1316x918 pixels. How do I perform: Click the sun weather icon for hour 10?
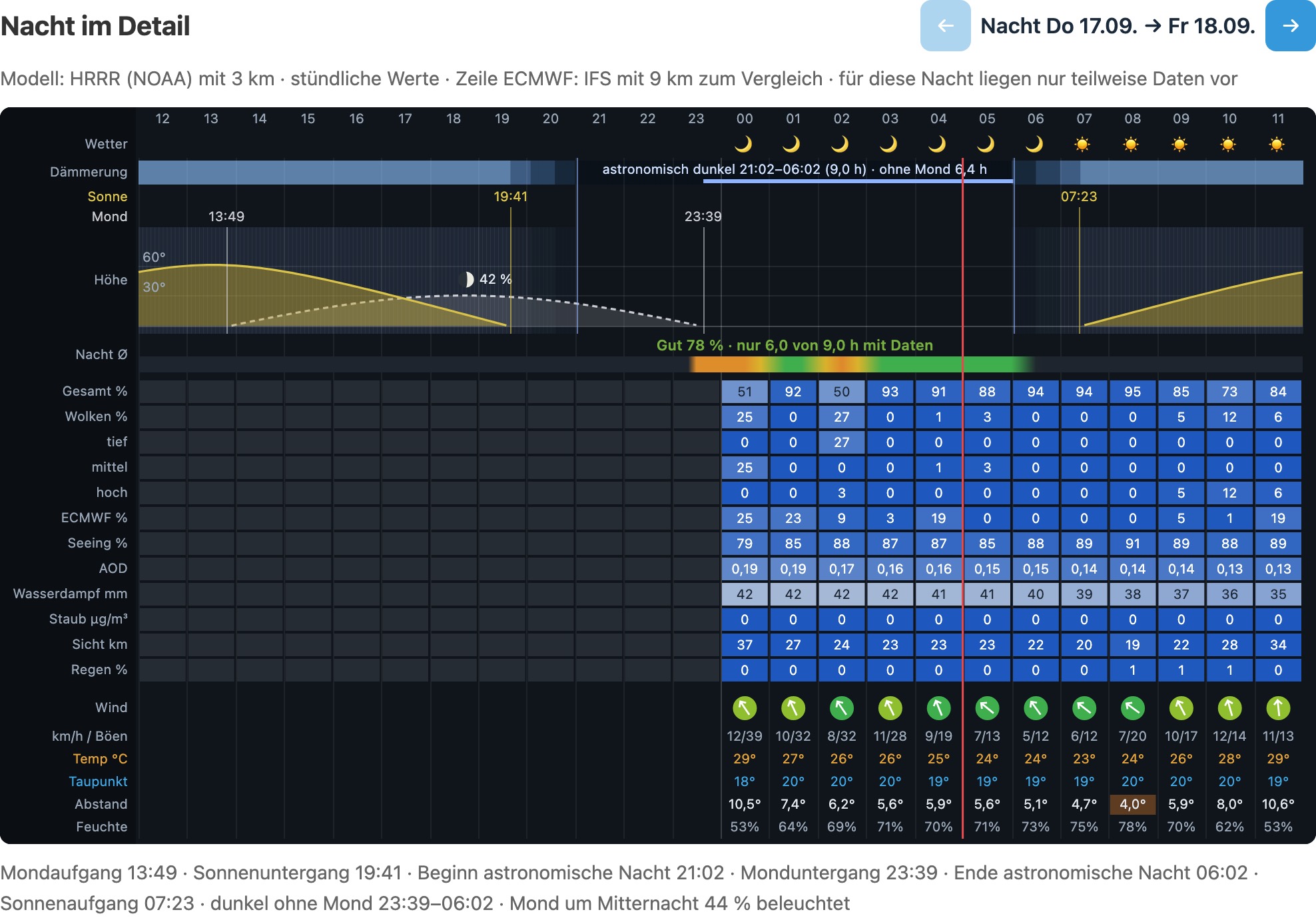point(1229,144)
